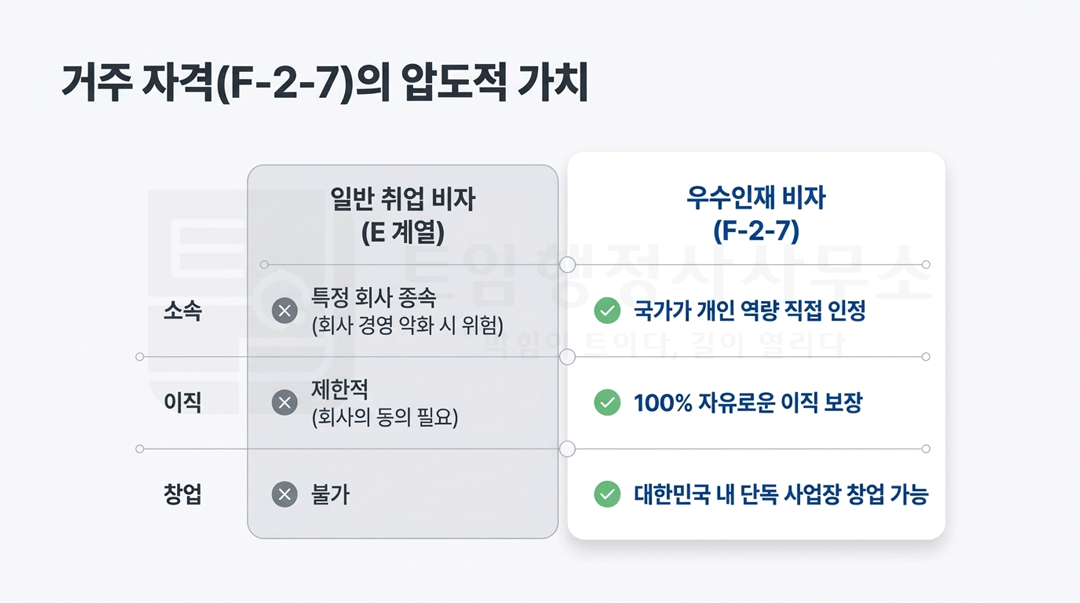Click the 100% 자유로운 이직 보장 text
This screenshot has width=1080, height=603.
point(747,403)
